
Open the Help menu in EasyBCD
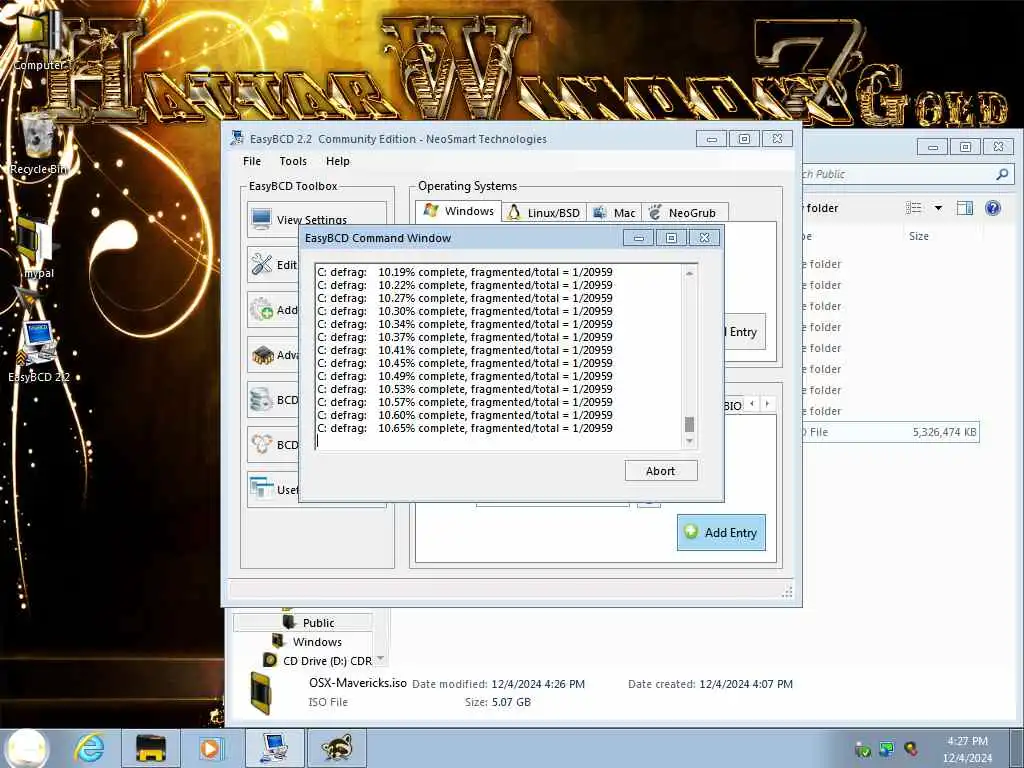tap(338, 161)
